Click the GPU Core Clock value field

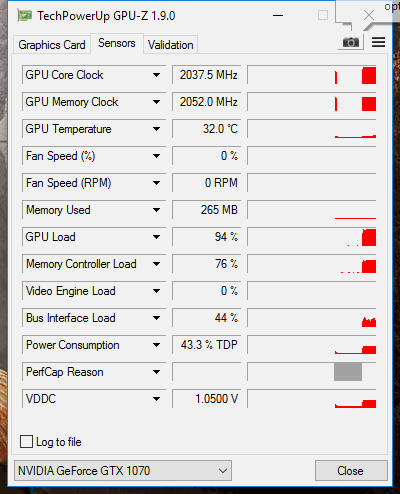pyautogui.click(x=207, y=75)
